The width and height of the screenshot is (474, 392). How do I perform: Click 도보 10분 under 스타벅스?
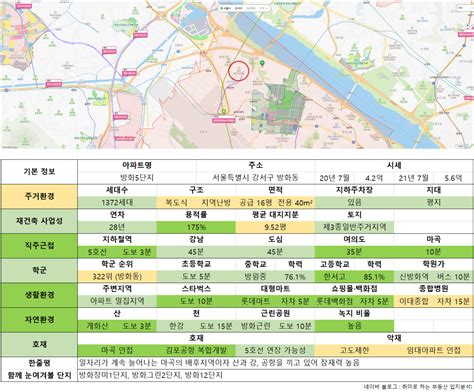(196, 301)
